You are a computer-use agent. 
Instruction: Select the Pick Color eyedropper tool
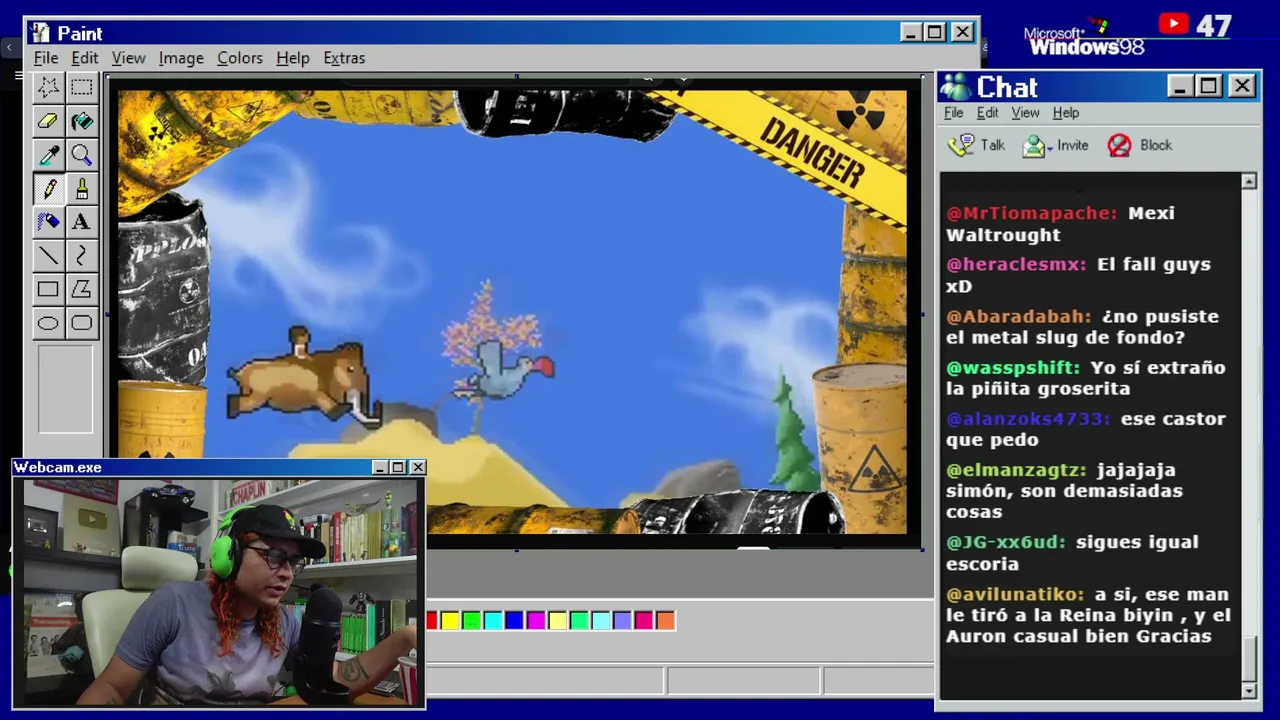point(48,155)
